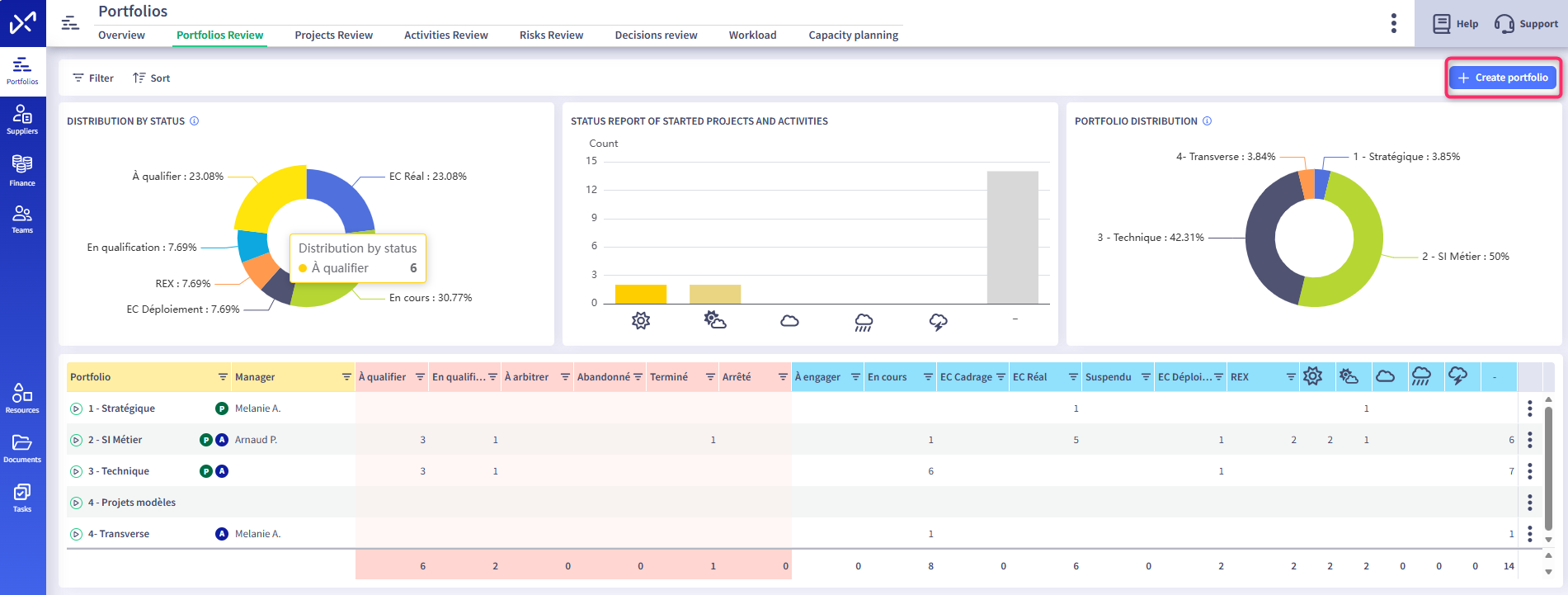
Task: Expand the 2 - SI Métier portfolio row
Action: click(x=77, y=440)
